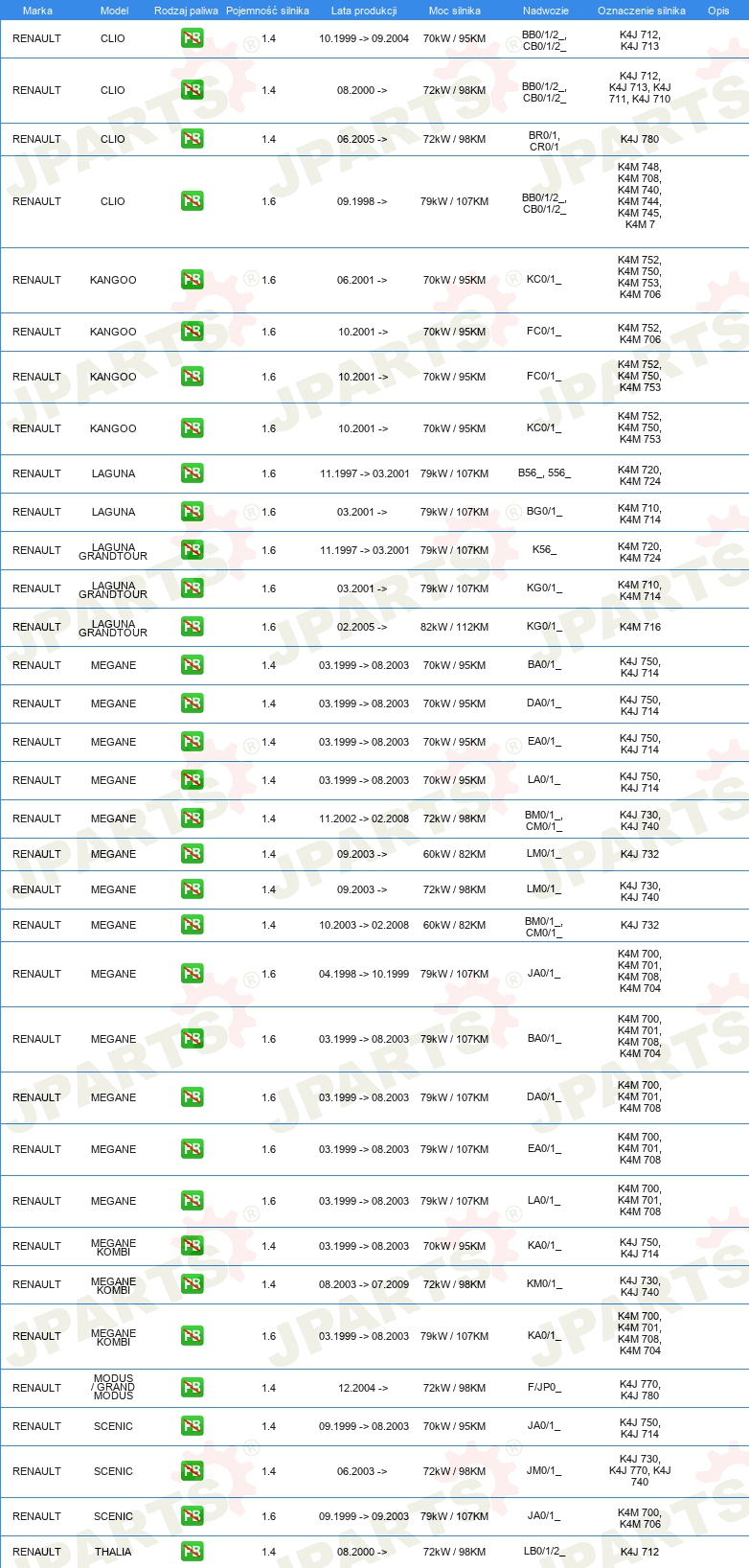749x1568 pixels.
Task: Select the K4J 730, K4J 770, K4J 740 cell
Action: (640, 1471)
